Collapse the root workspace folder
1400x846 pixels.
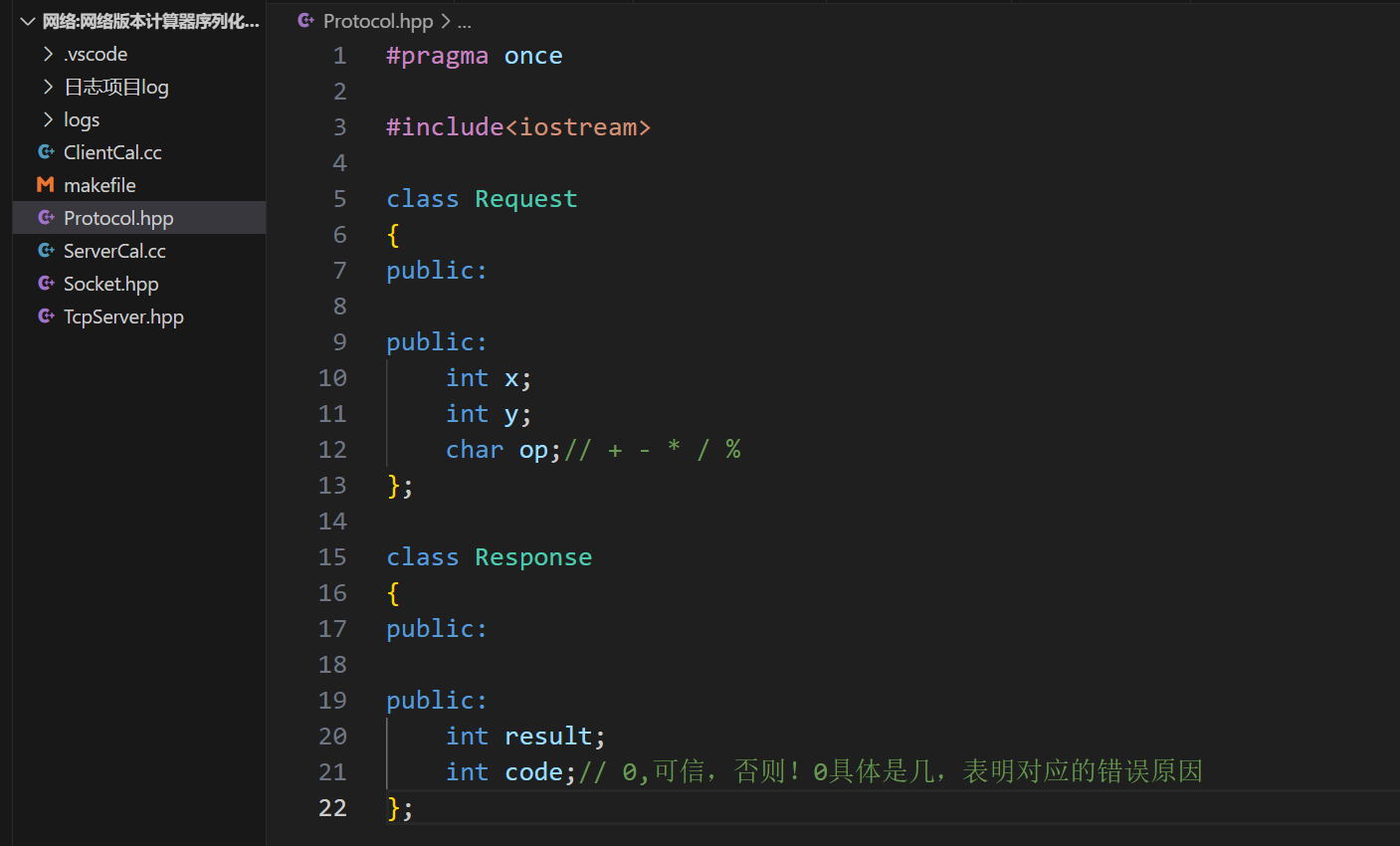click(x=28, y=21)
